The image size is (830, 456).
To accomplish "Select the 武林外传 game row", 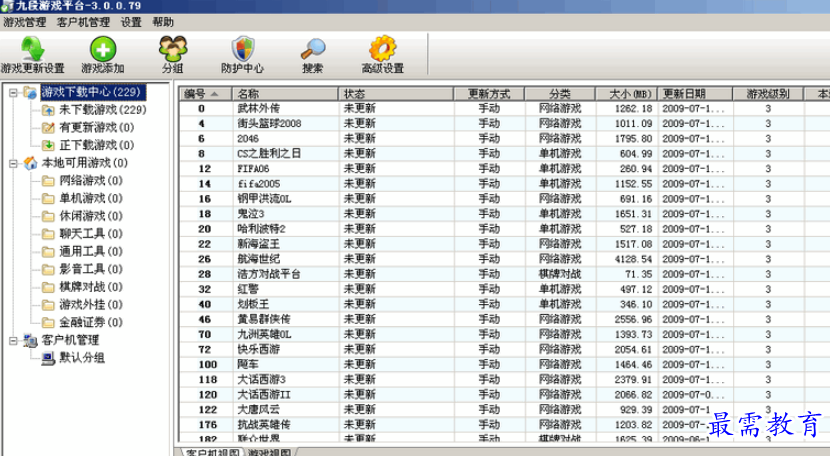I will [504, 109].
